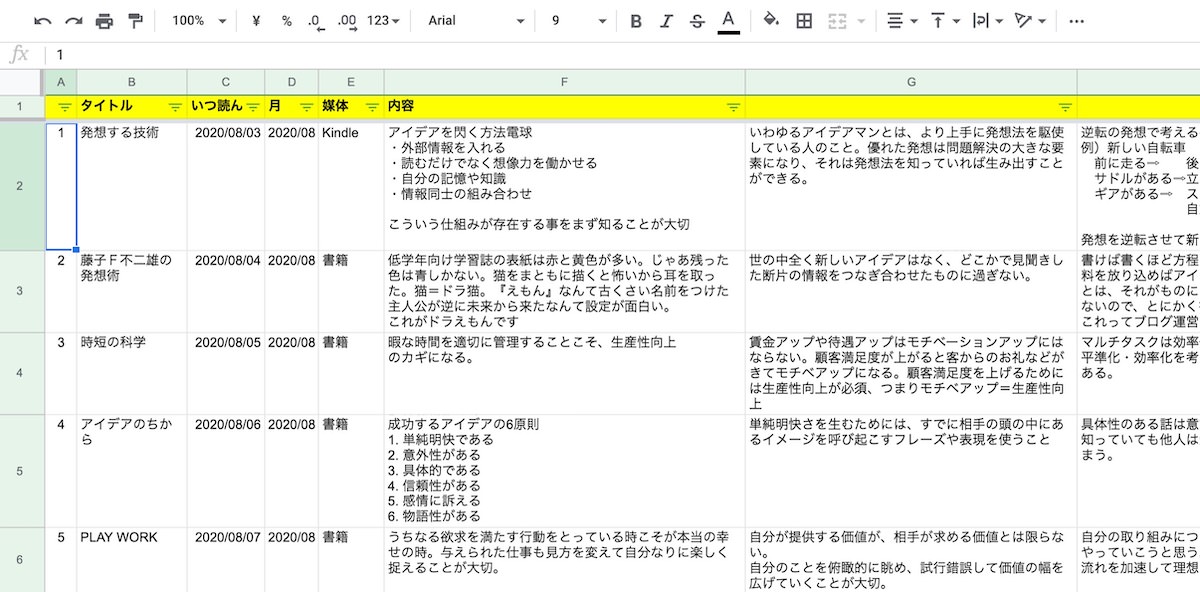The height and width of the screenshot is (592, 1200).
Task: Select cell 時短の科学
Action: 132,373
